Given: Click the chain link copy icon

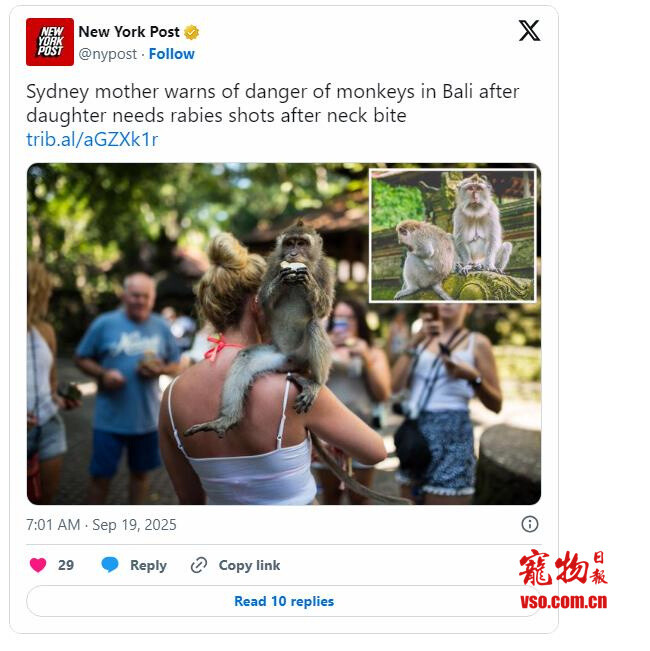Looking at the screenshot, I should (199, 565).
